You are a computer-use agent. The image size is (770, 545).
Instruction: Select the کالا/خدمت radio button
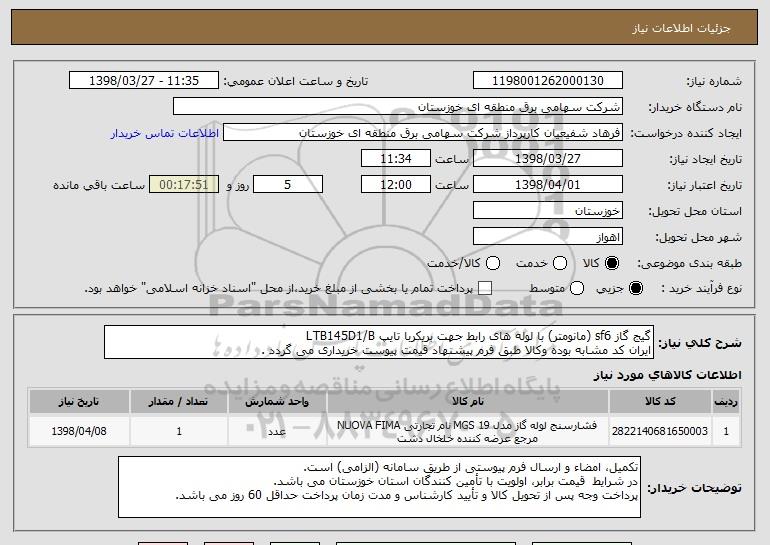click(x=493, y=263)
